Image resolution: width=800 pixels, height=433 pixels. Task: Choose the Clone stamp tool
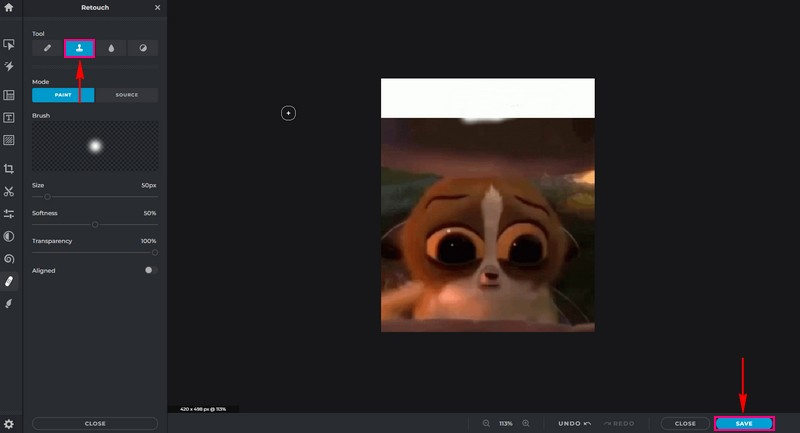(79, 48)
